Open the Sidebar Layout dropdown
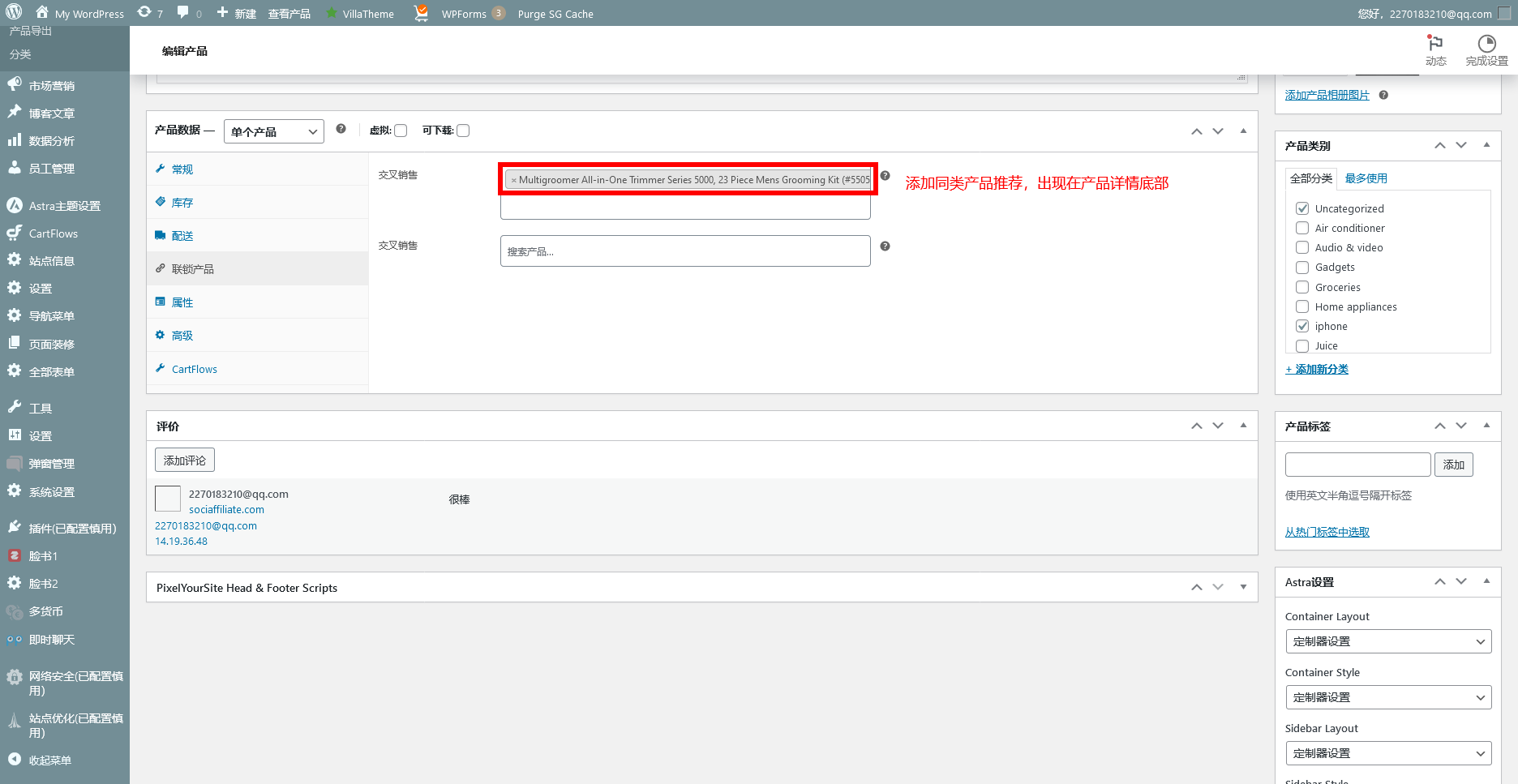The width and height of the screenshot is (1518, 784). coord(1388,753)
